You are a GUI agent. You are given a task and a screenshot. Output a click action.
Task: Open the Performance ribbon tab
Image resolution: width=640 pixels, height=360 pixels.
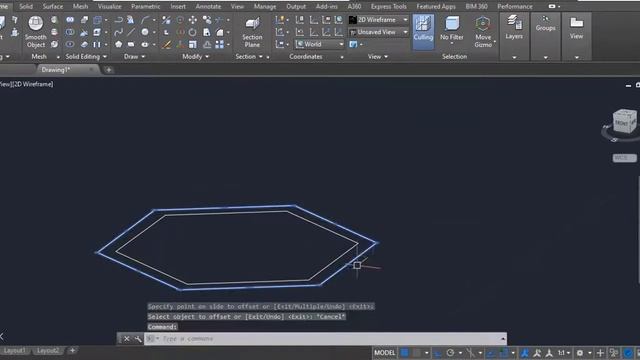pos(515,7)
